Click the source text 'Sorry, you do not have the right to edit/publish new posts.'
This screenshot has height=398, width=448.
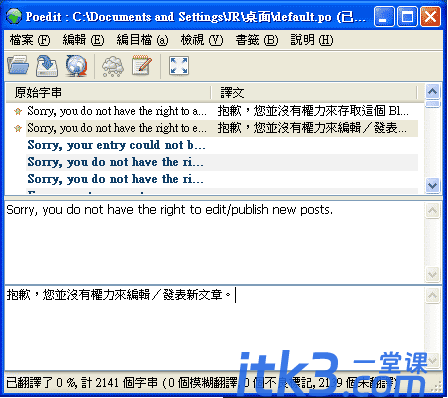(170, 210)
